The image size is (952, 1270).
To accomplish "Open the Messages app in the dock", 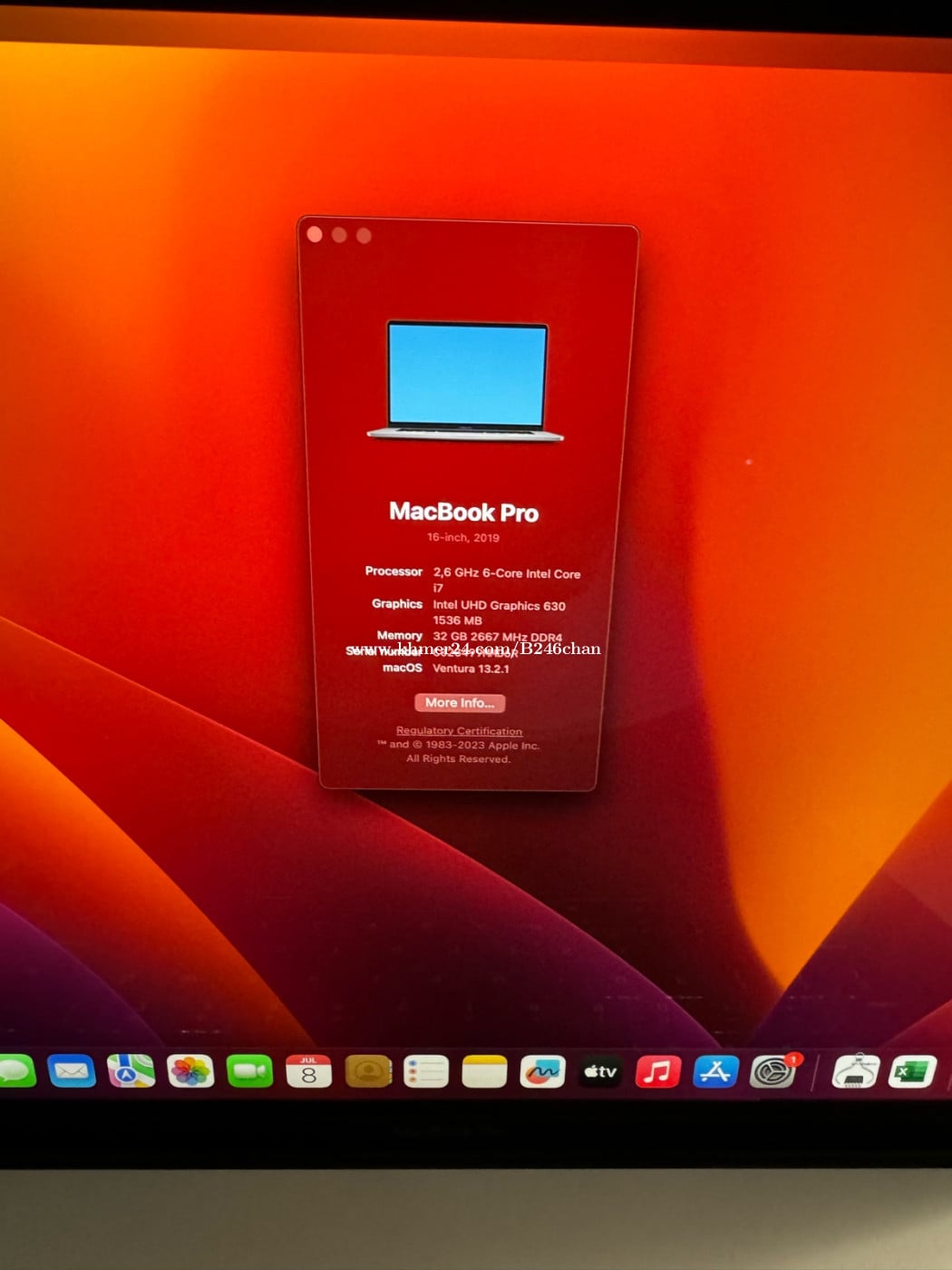I will tap(15, 1071).
